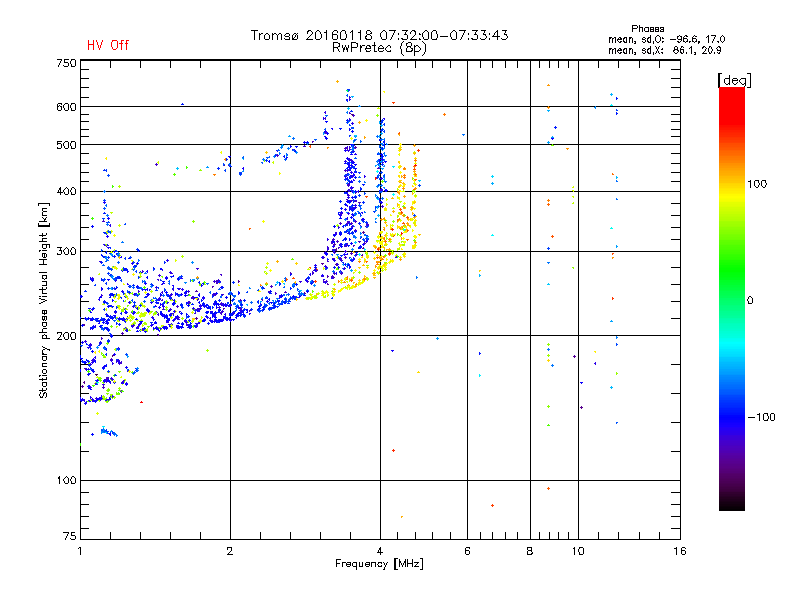Click the 'RwPretec (8p)' subtitle
This screenshot has height=600, width=800.
(379, 48)
